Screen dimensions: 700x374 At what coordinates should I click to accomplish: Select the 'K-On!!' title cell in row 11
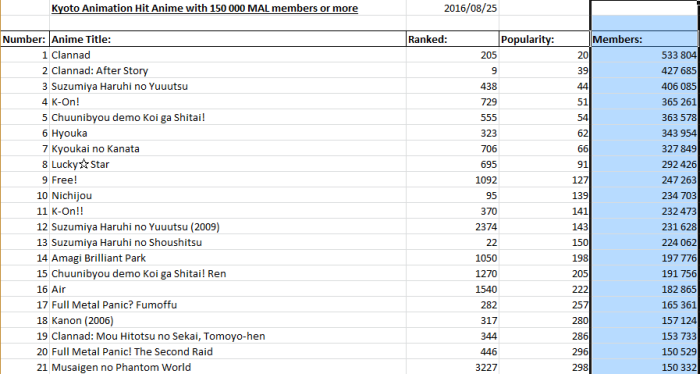pyautogui.click(x=228, y=211)
